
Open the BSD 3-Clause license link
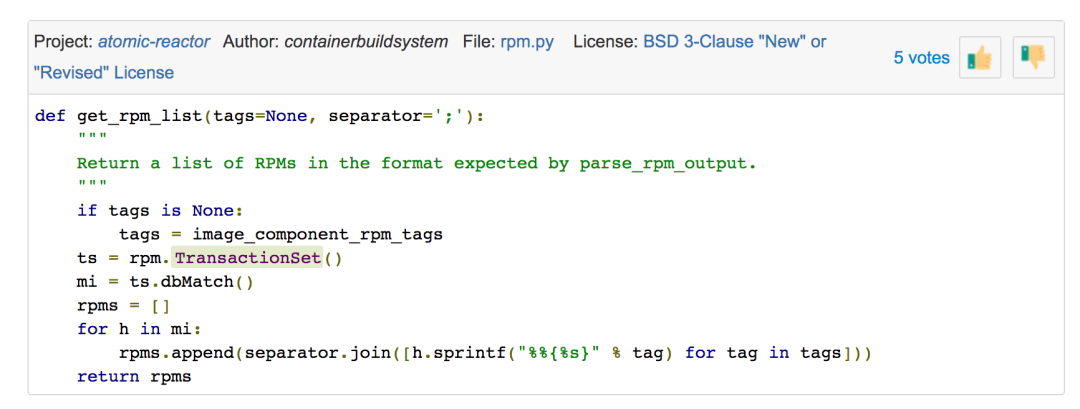coord(734,42)
